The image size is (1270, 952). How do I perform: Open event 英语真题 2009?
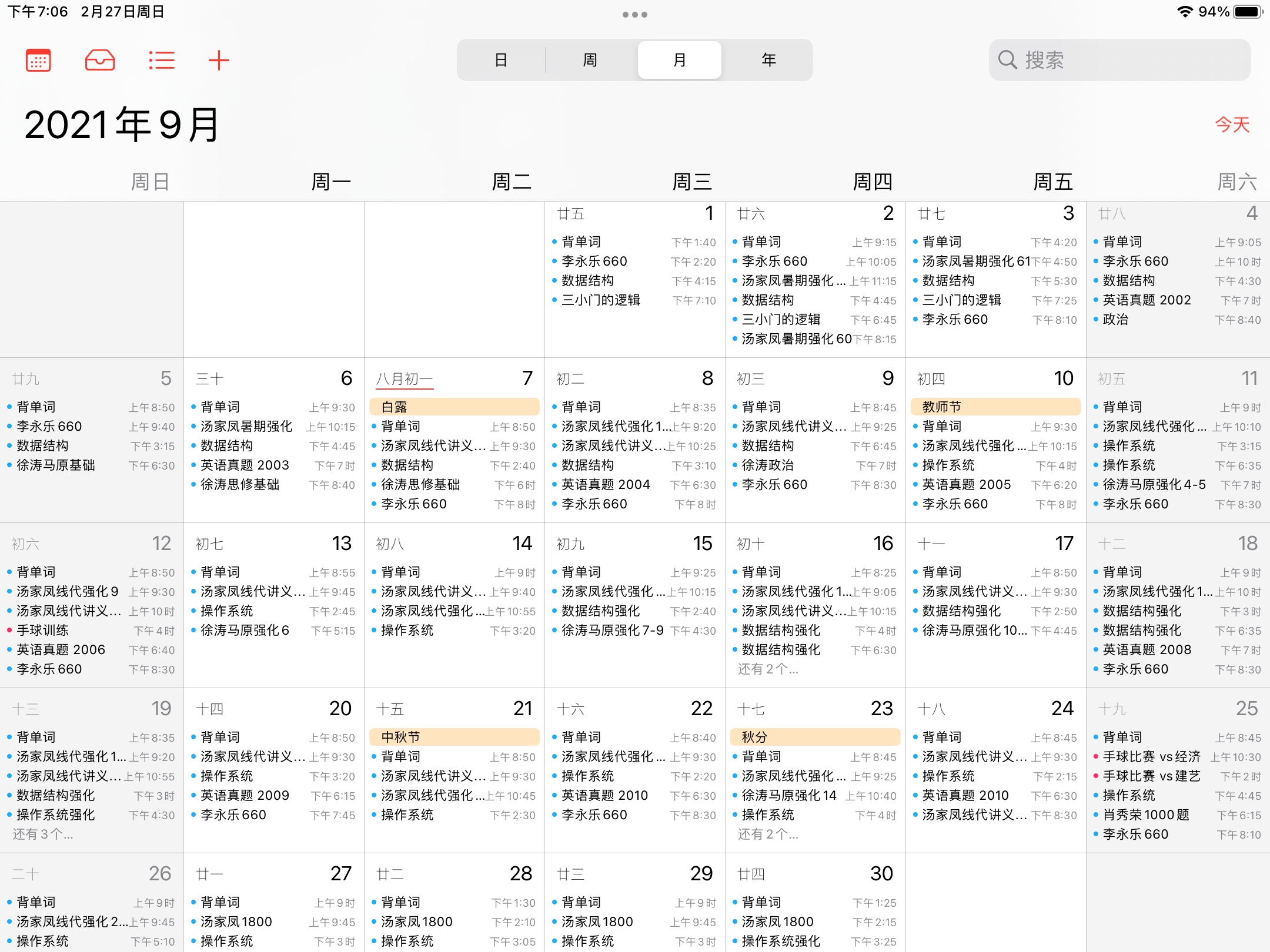point(274,796)
